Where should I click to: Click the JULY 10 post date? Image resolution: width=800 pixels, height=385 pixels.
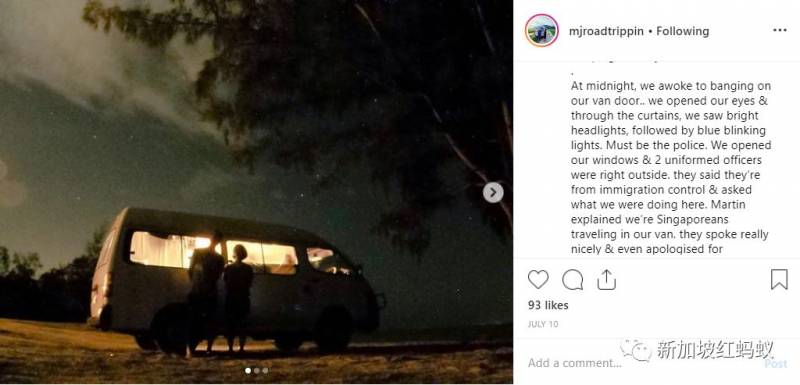click(x=543, y=324)
